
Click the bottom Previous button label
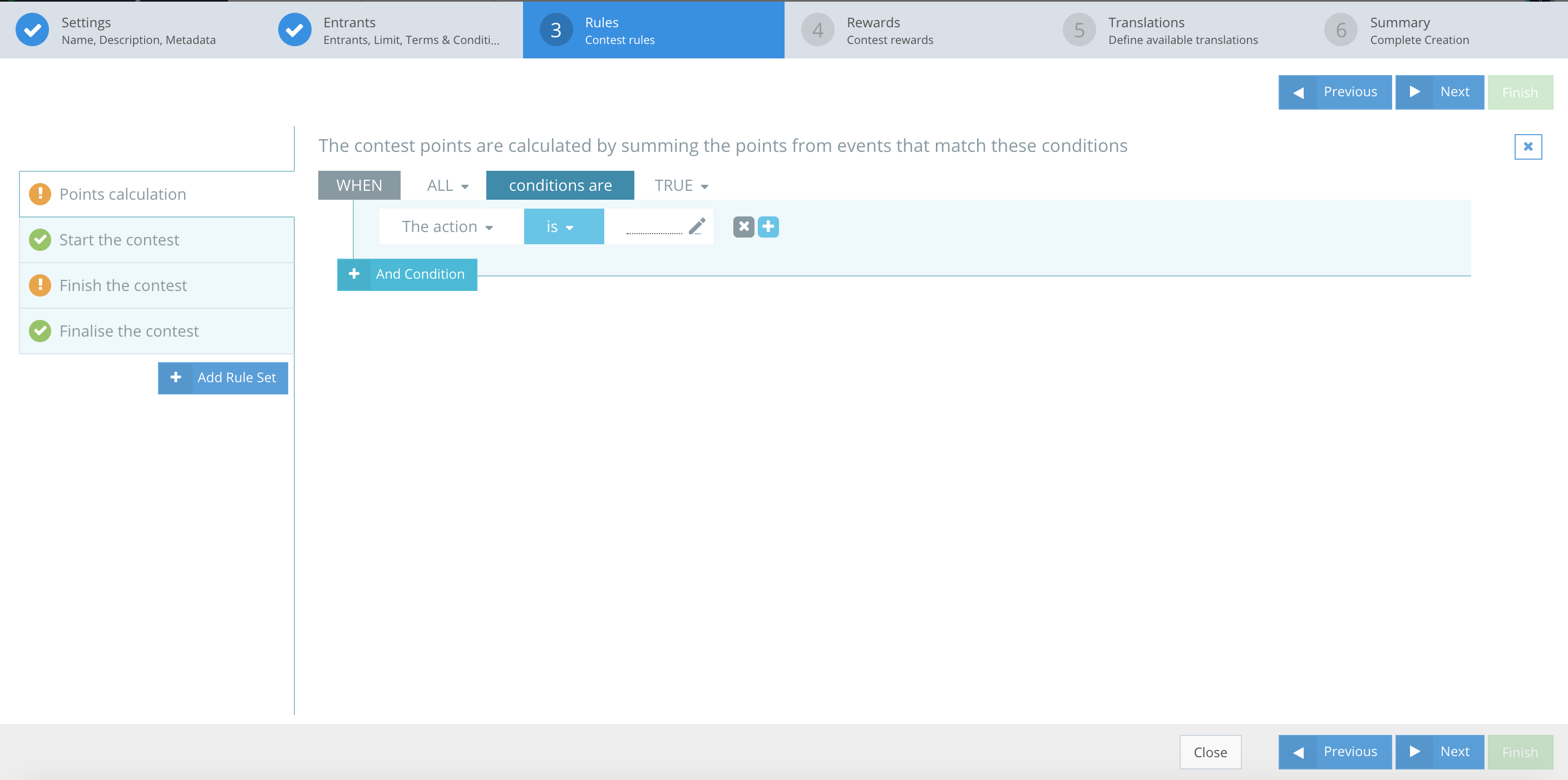(1350, 752)
